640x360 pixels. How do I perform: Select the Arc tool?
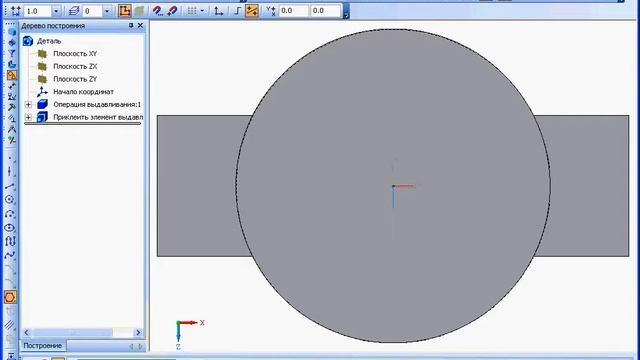point(10,214)
